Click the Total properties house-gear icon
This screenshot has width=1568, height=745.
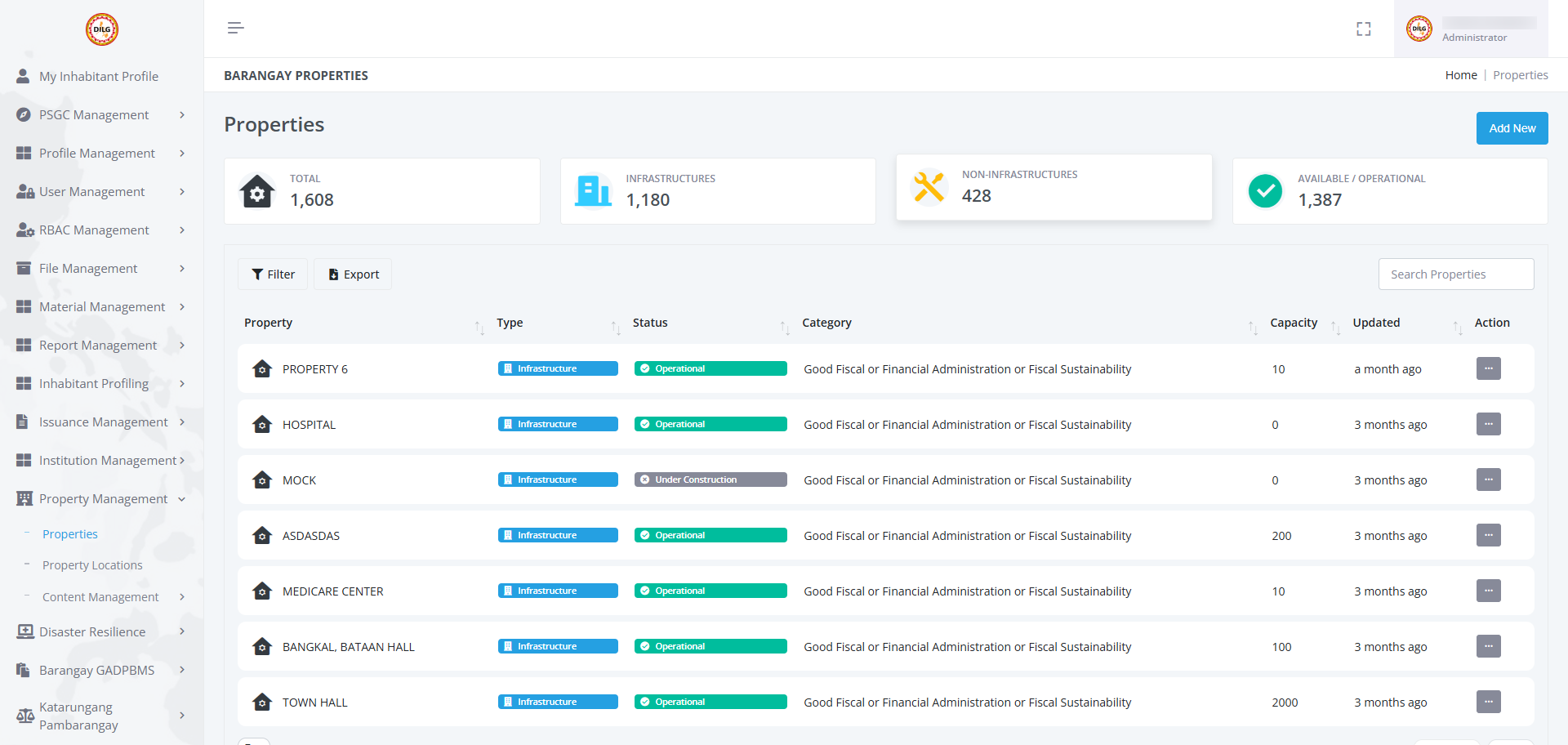pyautogui.click(x=257, y=191)
